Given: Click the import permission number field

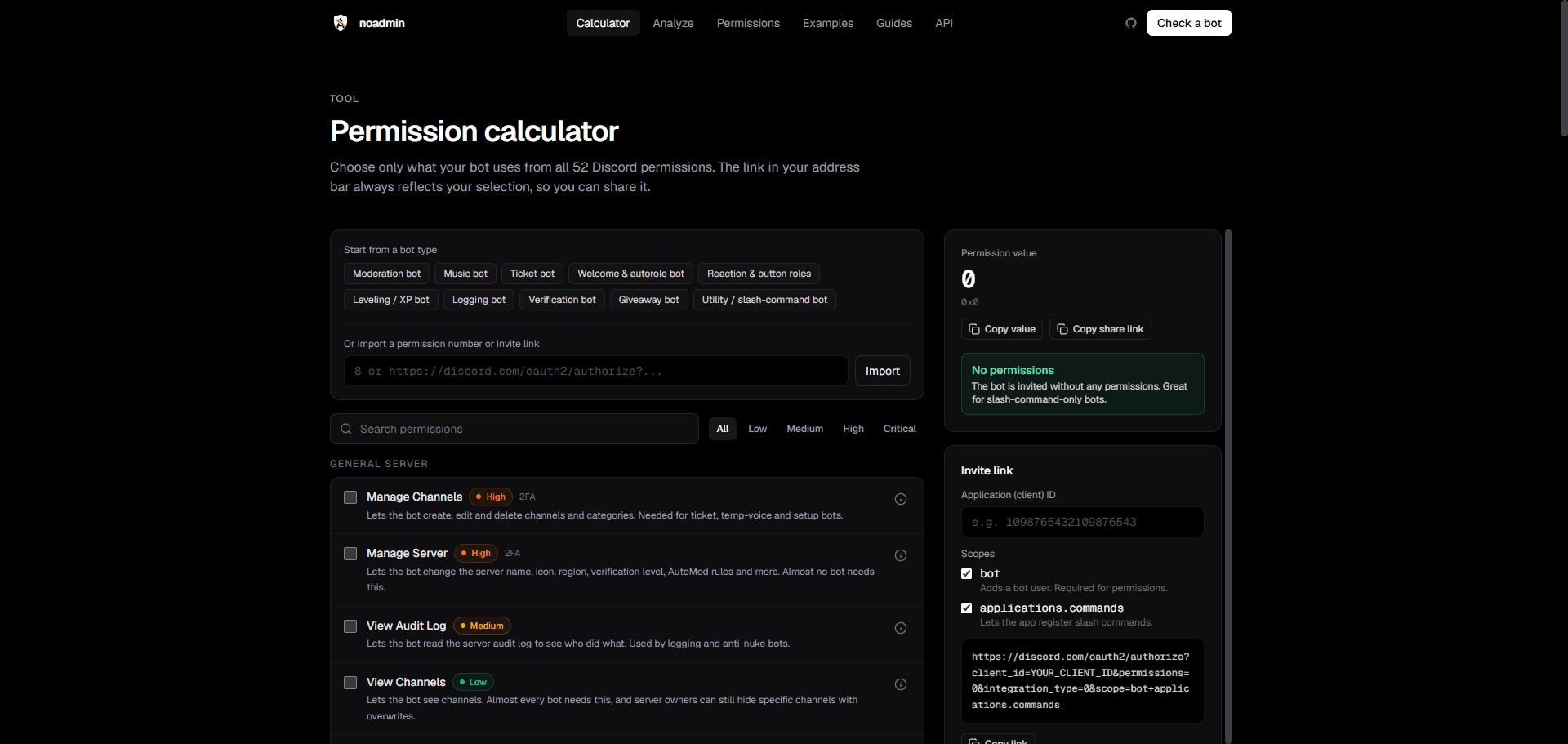Looking at the screenshot, I should pyautogui.click(x=596, y=371).
